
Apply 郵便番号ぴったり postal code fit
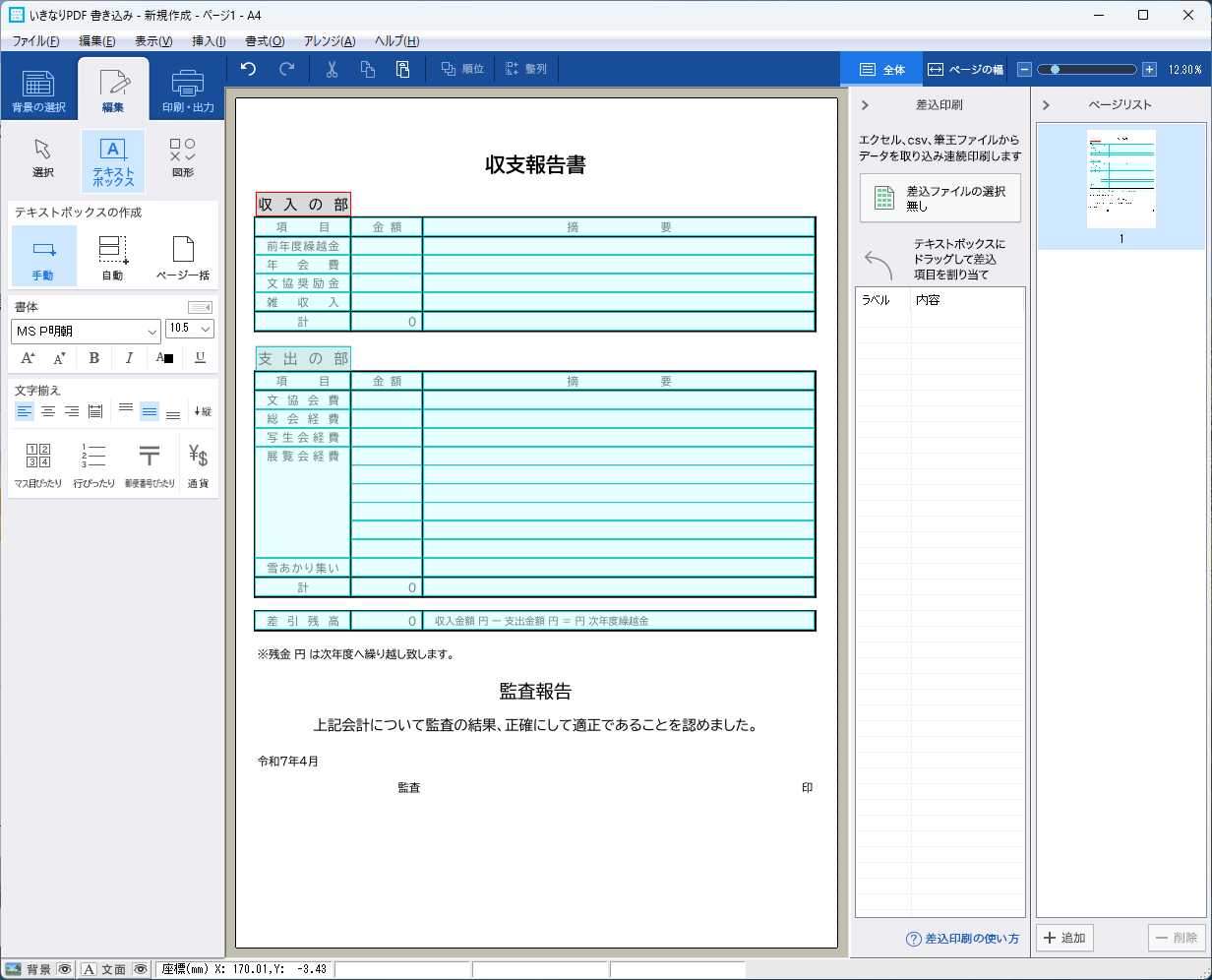pyautogui.click(x=150, y=465)
